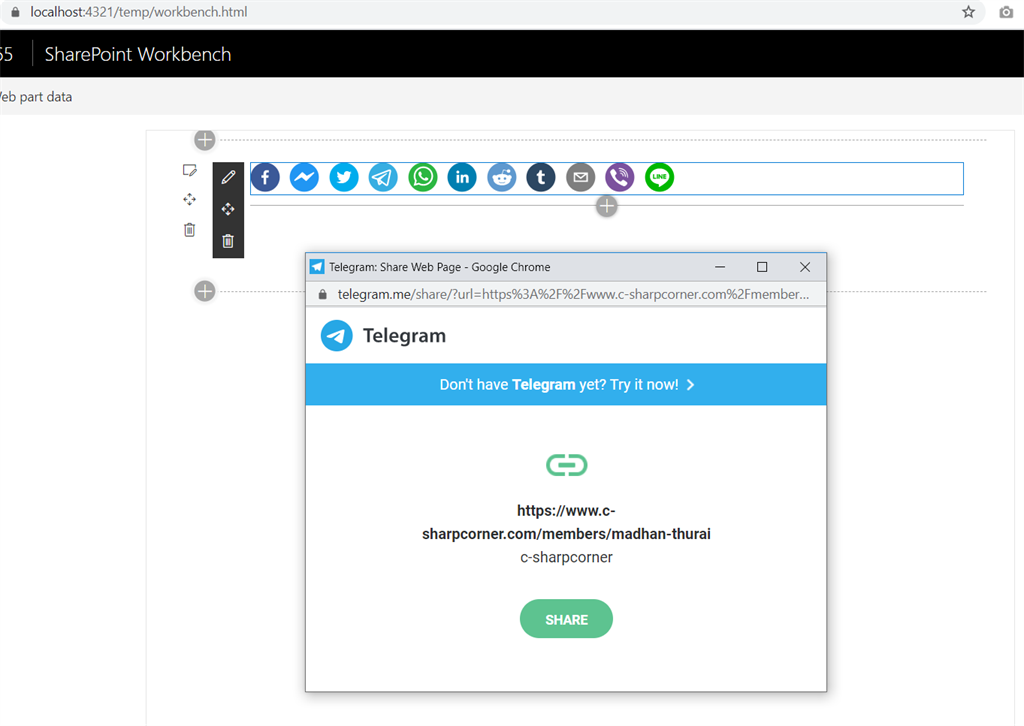Share via the Tumblr icon

(541, 178)
